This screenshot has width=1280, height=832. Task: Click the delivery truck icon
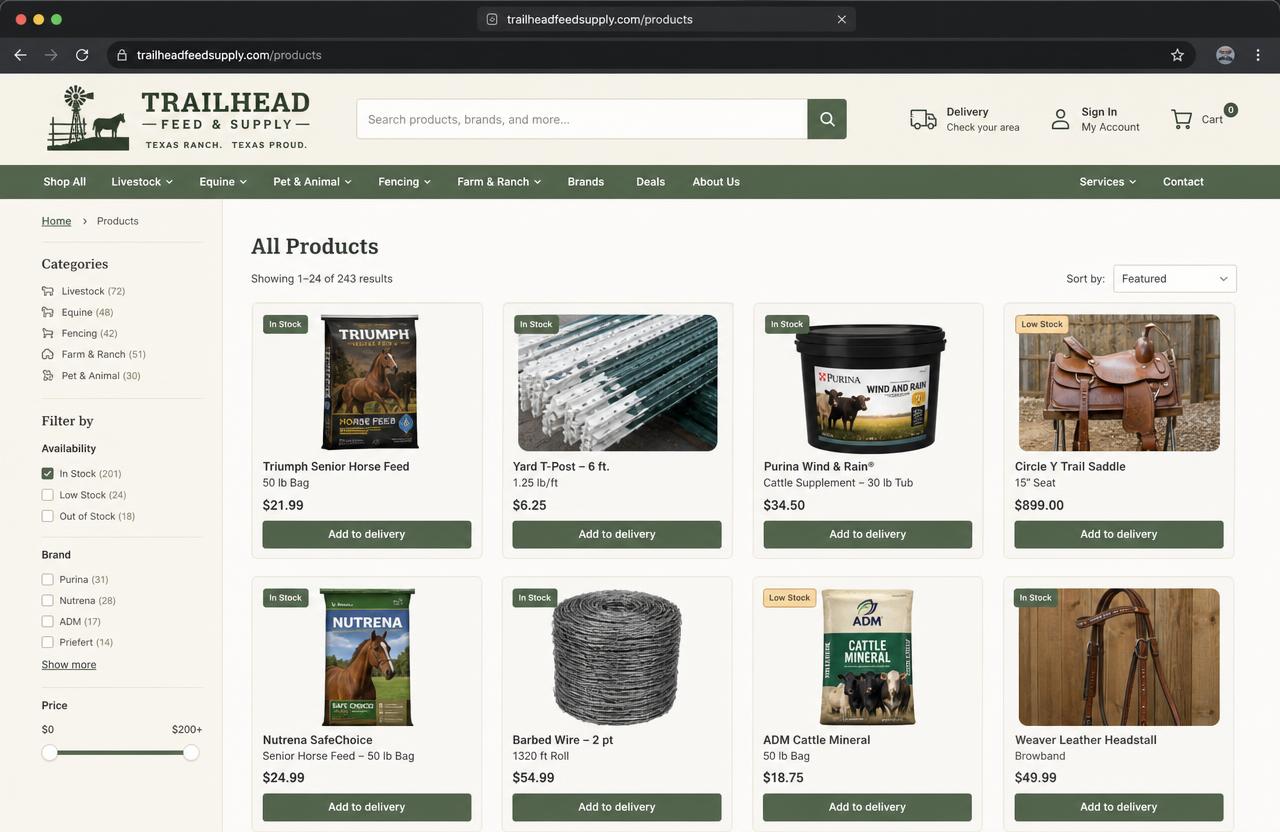923,119
